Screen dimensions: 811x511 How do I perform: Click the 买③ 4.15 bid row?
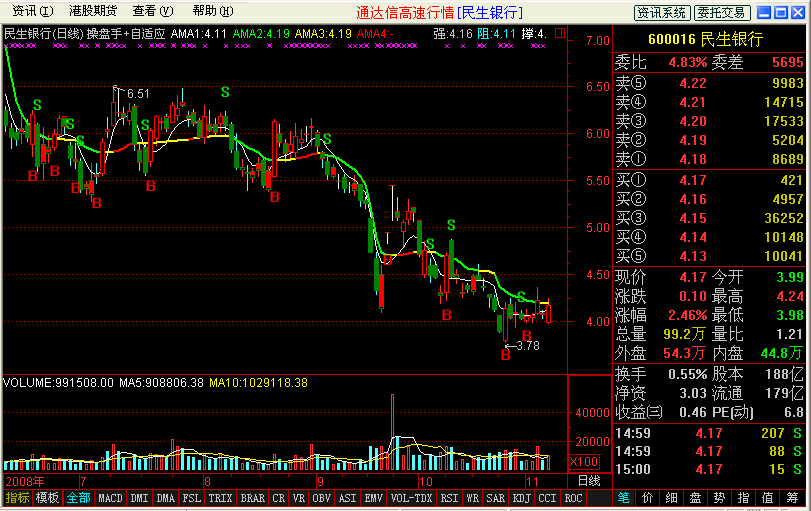(709, 218)
